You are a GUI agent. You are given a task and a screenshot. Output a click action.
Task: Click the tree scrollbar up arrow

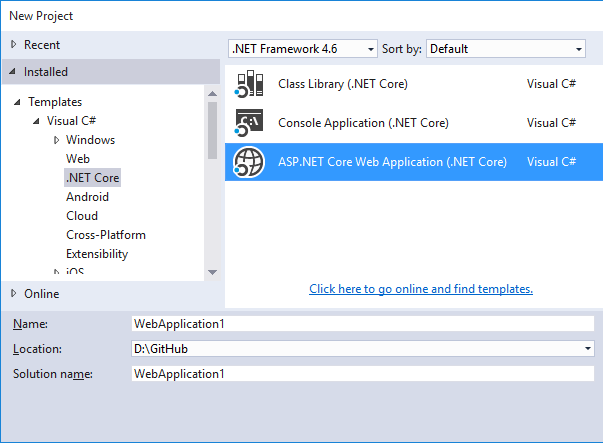(212, 93)
